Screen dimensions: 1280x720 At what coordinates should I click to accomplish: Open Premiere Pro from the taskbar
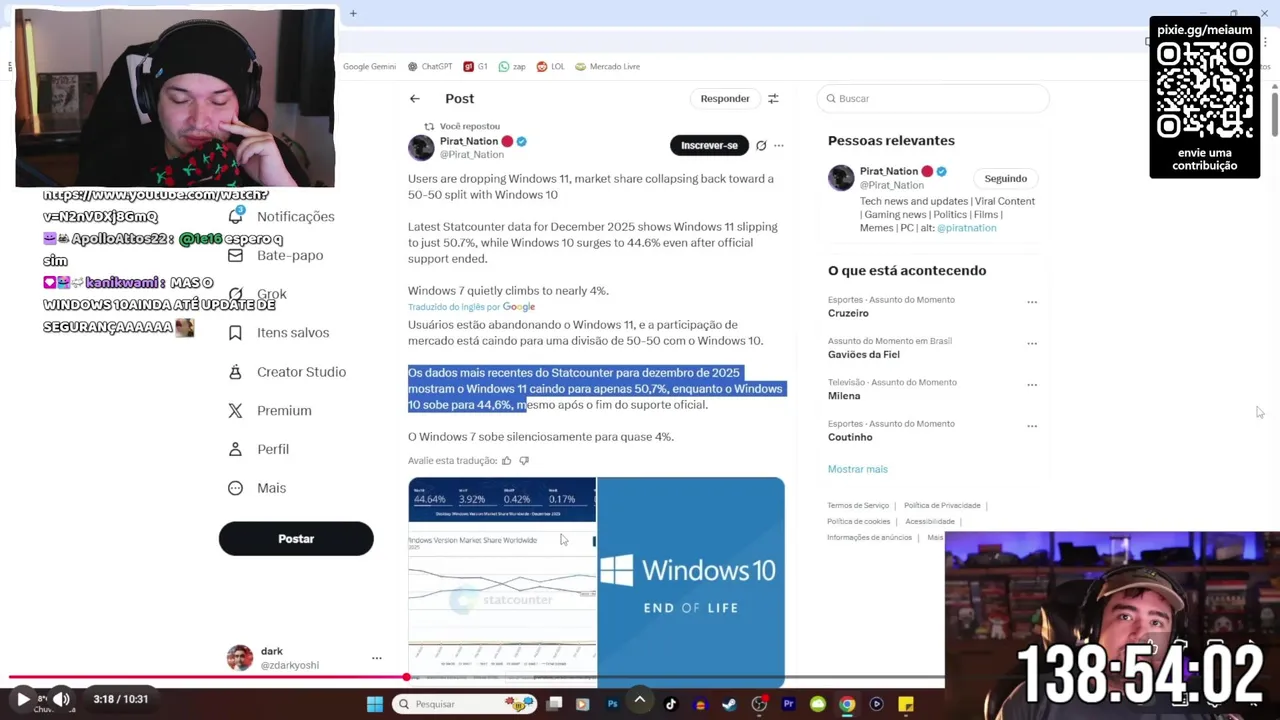point(788,704)
